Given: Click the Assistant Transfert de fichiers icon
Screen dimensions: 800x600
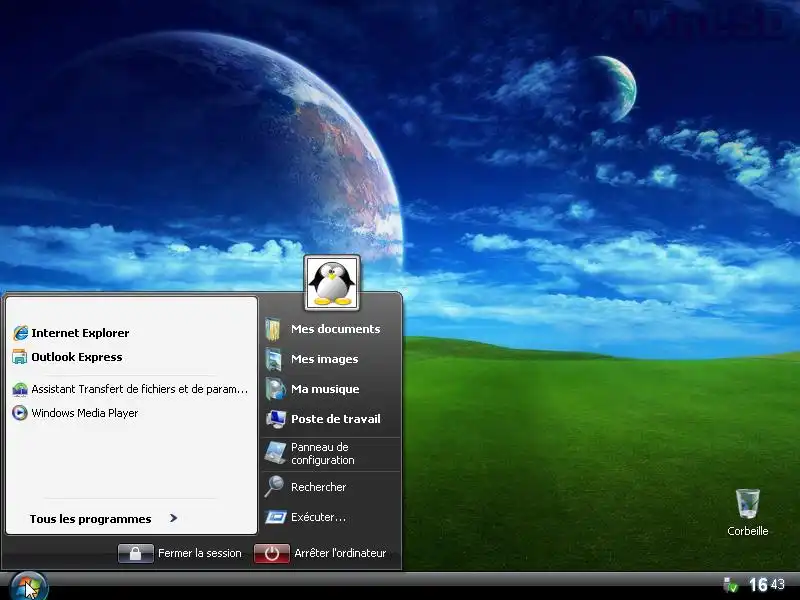Looking at the screenshot, I should tap(19, 389).
